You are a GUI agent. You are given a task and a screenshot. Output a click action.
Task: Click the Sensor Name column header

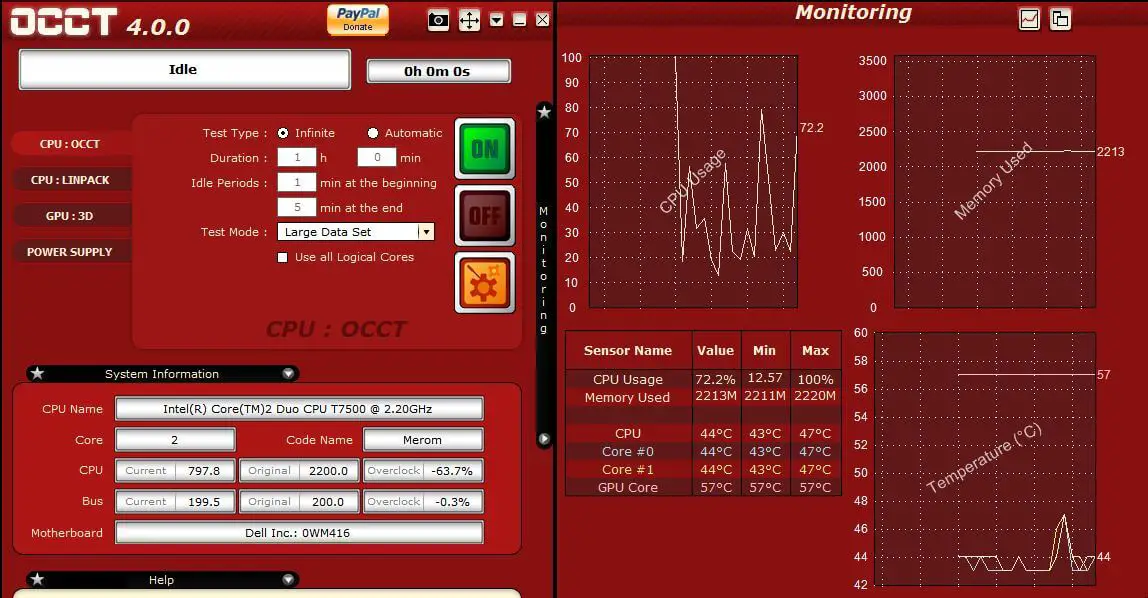[x=628, y=351]
